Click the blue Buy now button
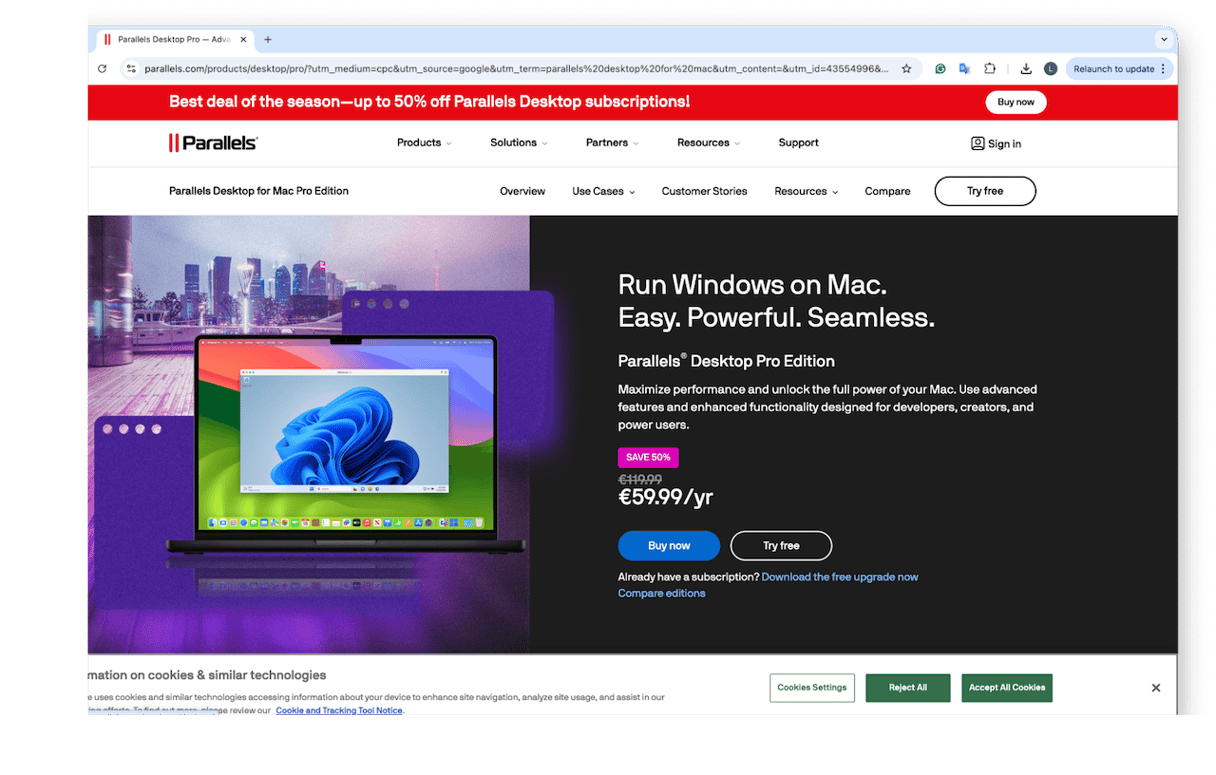The image size is (1216, 775). point(668,546)
